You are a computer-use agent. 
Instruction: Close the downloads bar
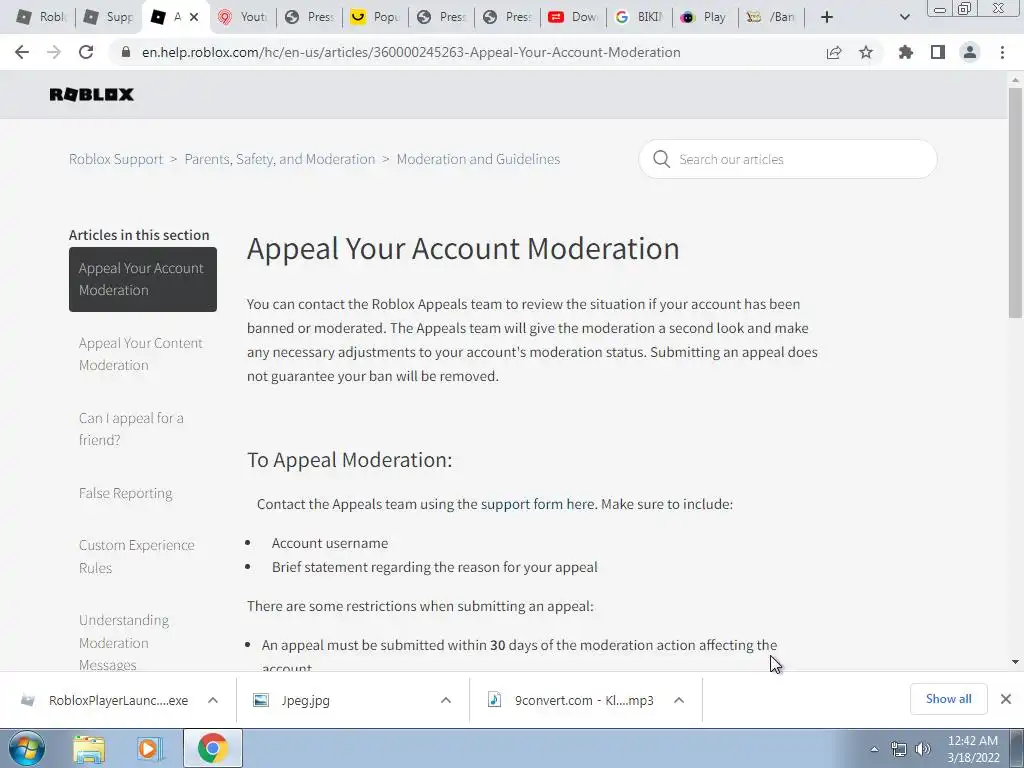1006,699
